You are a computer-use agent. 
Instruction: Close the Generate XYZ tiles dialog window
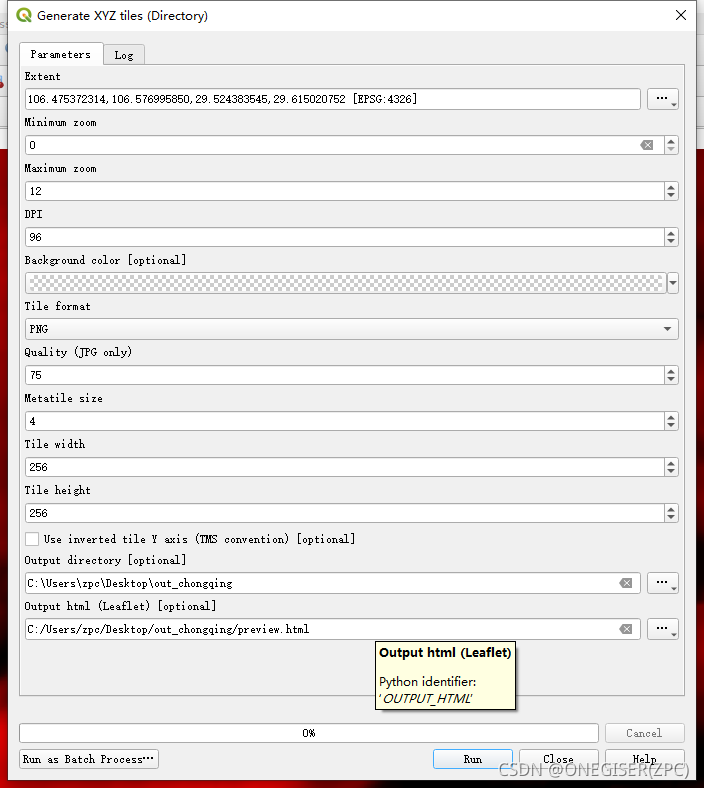[680, 16]
